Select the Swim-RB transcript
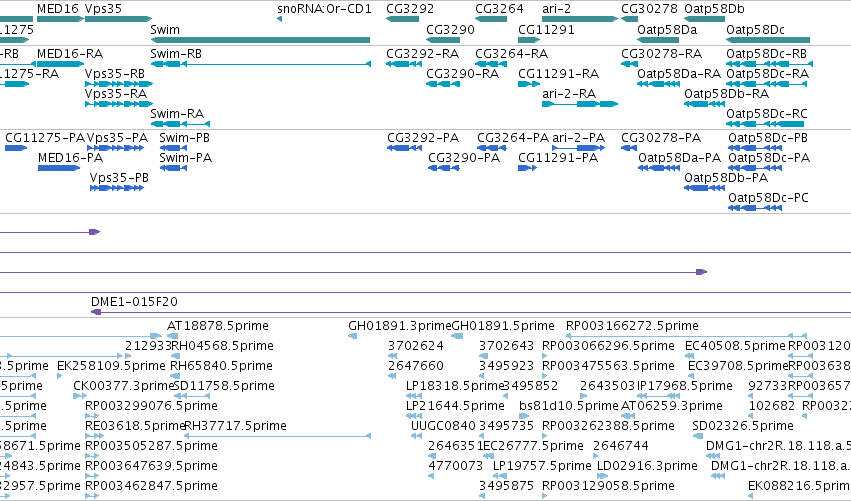The height and width of the screenshot is (501, 851). pyautogui.click(x=261, y=64)
